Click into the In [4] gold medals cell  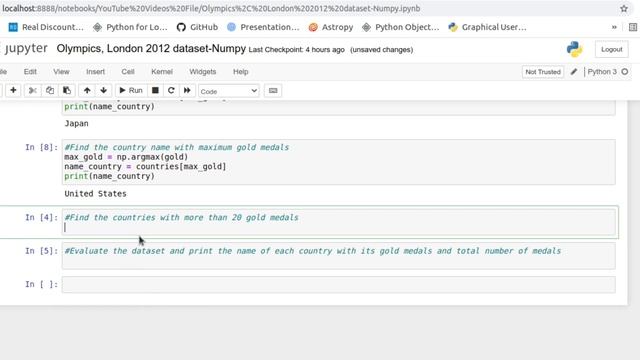338,222
